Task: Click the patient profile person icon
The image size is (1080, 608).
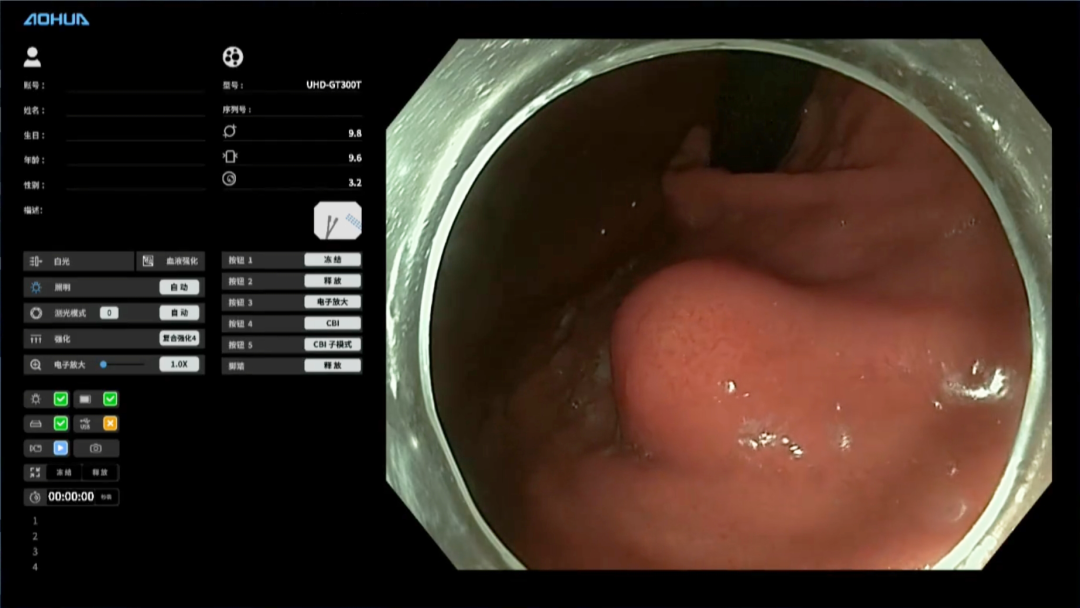Action: 32,57
